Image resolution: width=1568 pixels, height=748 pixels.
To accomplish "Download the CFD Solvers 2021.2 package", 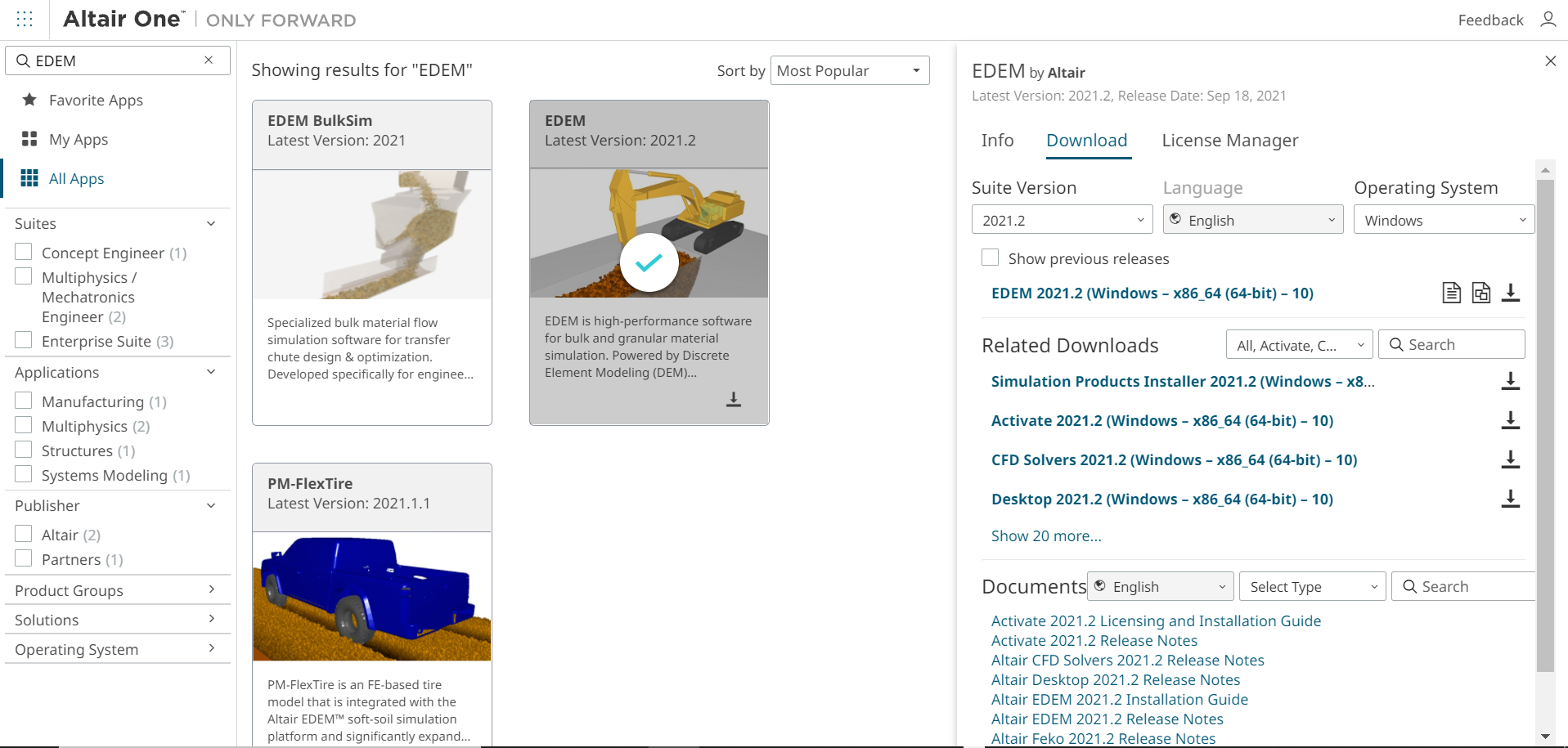I will pyautogui.click(x=1511, y=459).
